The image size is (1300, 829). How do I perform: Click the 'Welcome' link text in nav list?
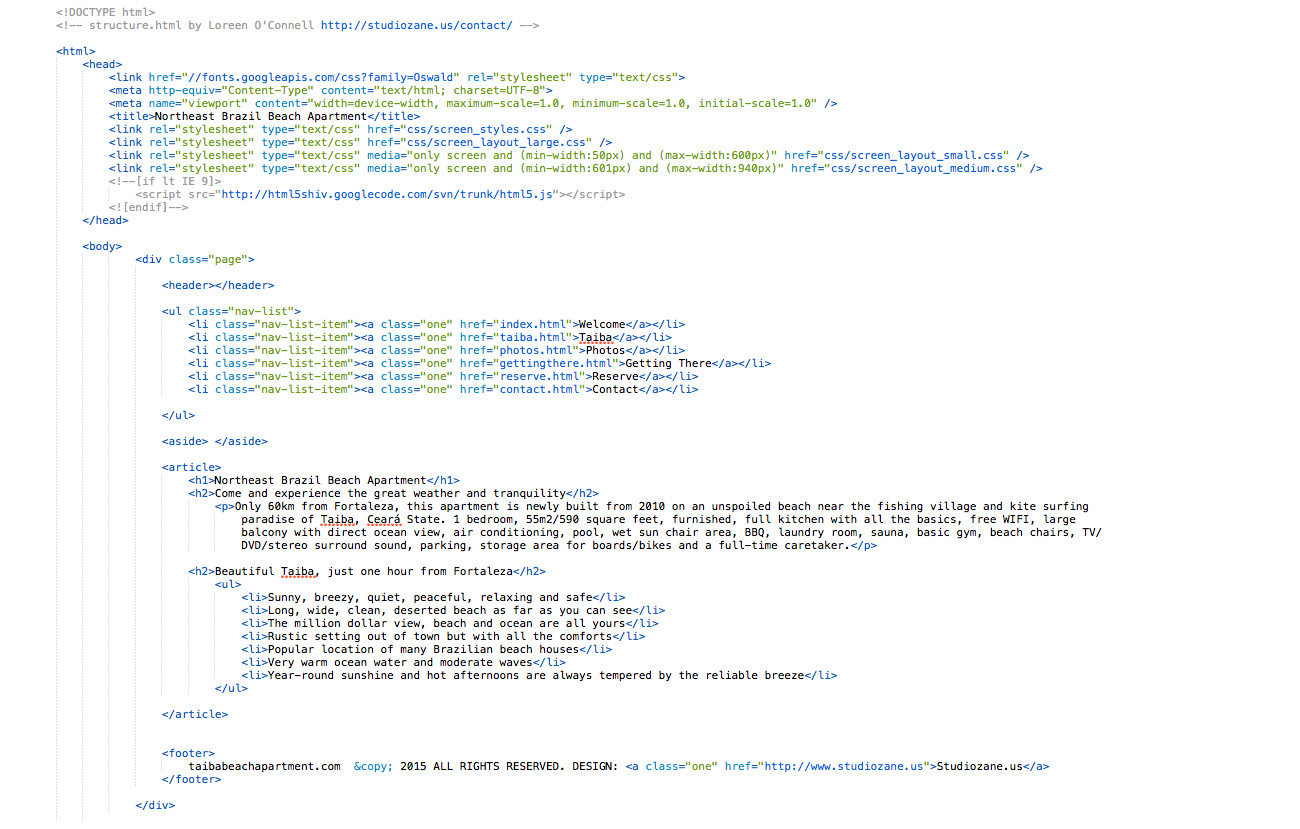[602, 324]
